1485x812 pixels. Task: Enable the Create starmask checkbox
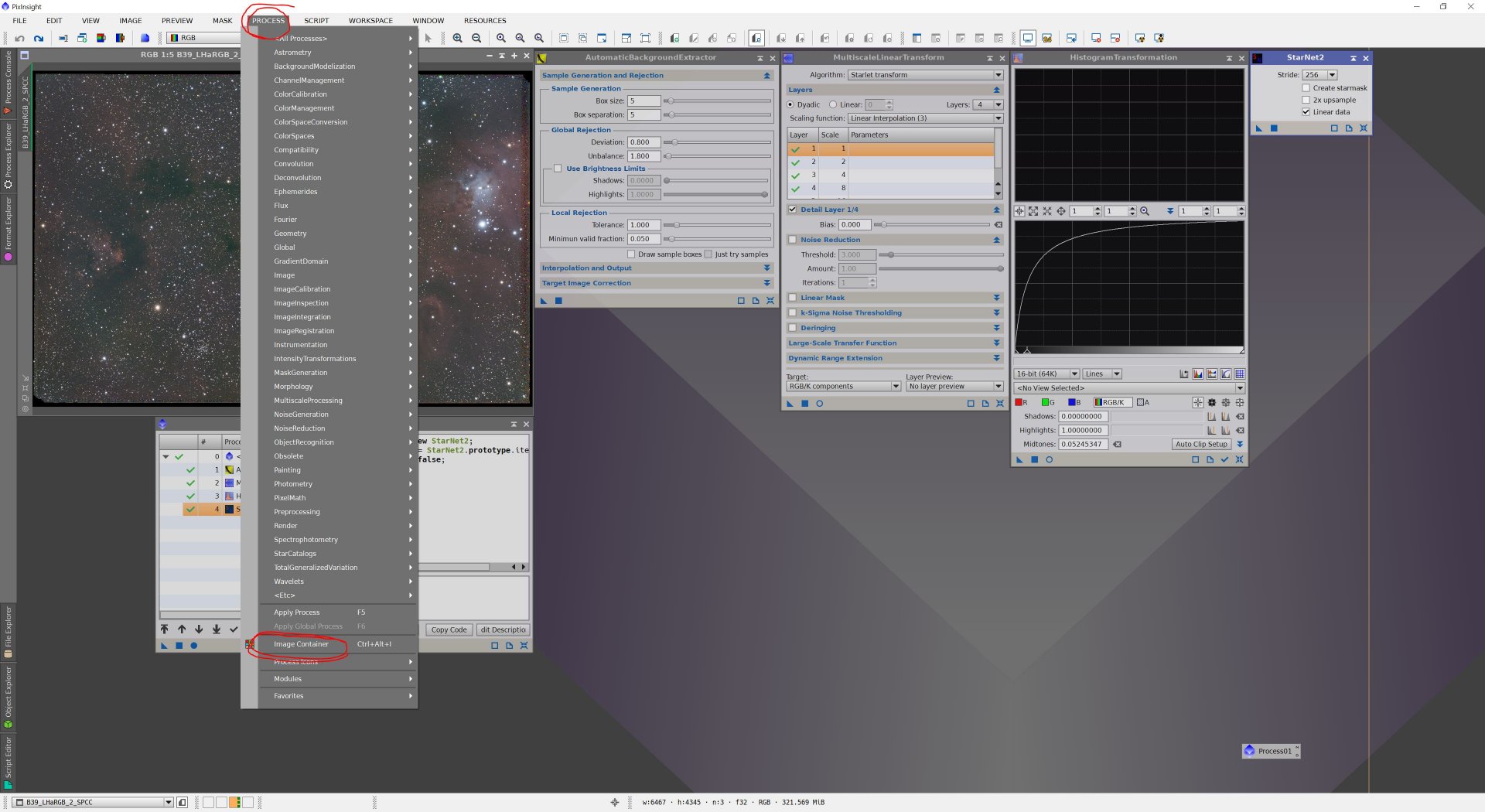click(x=1306, y=88)
